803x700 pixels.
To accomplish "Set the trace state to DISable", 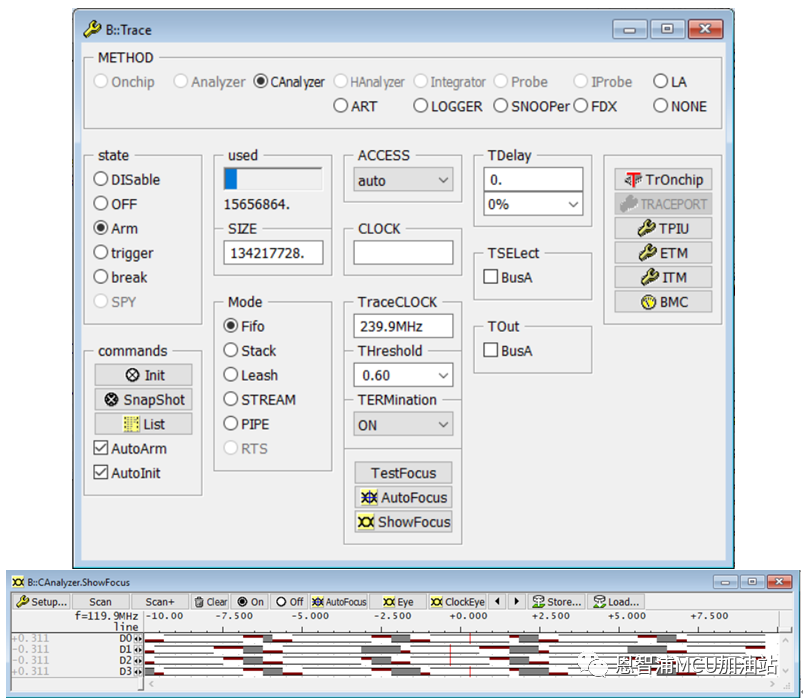I will click(126, 179).
